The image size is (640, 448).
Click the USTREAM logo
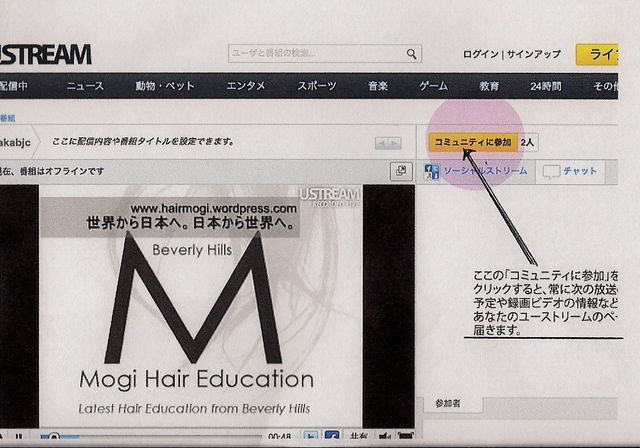coord(45,55)
